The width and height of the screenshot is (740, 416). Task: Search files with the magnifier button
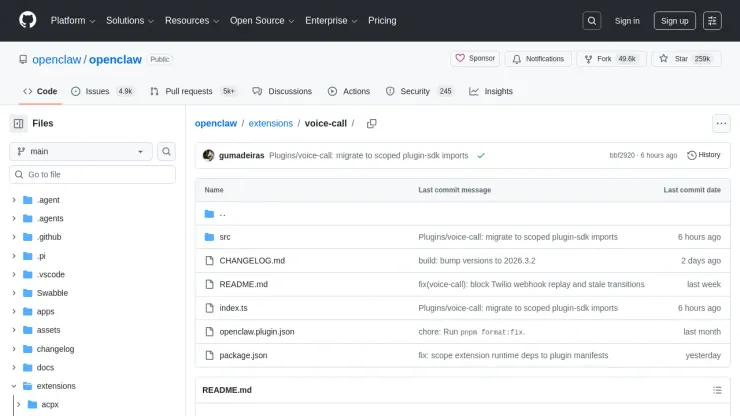click(166, 151)
